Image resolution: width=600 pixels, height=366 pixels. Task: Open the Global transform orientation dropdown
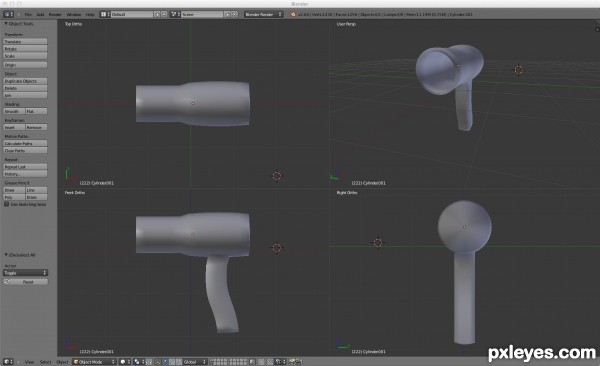[x=195, y=362]
